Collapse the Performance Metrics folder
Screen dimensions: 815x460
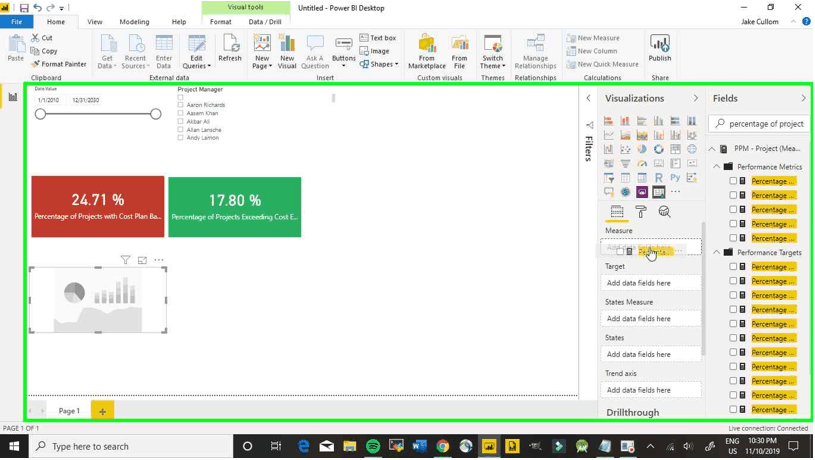pos(717,167)
